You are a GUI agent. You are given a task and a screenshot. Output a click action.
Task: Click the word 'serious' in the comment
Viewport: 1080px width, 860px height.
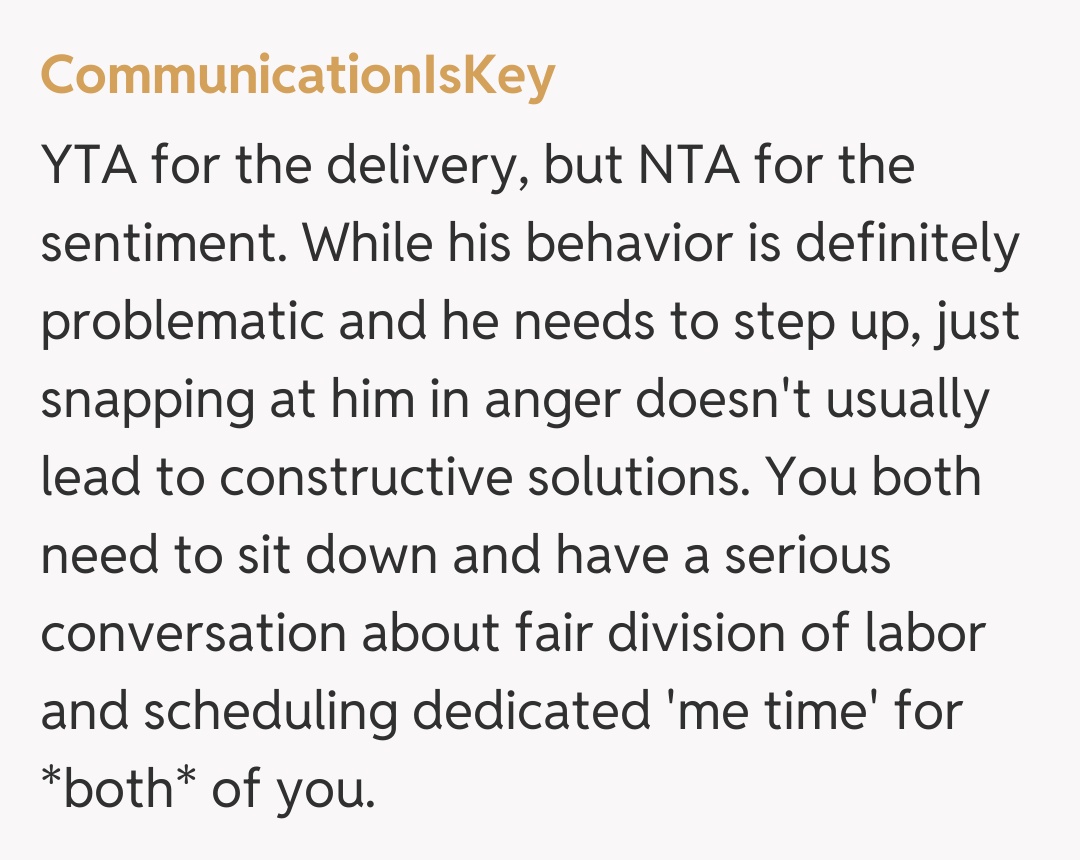[807, 555]
